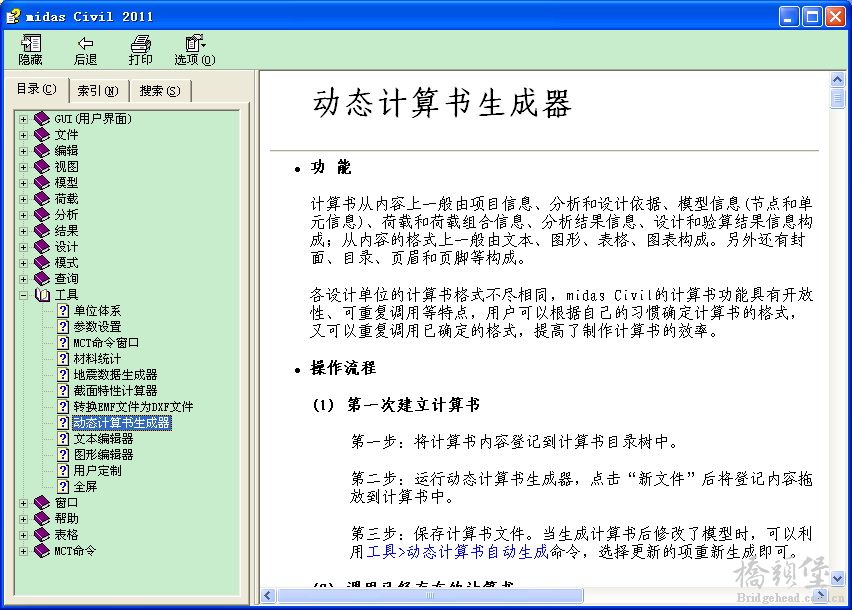Click the book icon beside 模型
852x610 pixels.
[x=42, y=183]
